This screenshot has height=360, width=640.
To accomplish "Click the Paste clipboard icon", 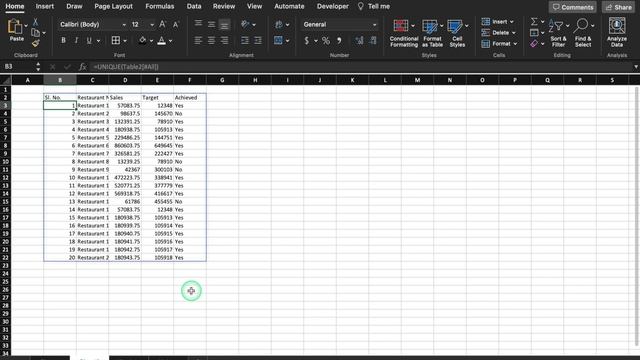I will click(15, 27).
